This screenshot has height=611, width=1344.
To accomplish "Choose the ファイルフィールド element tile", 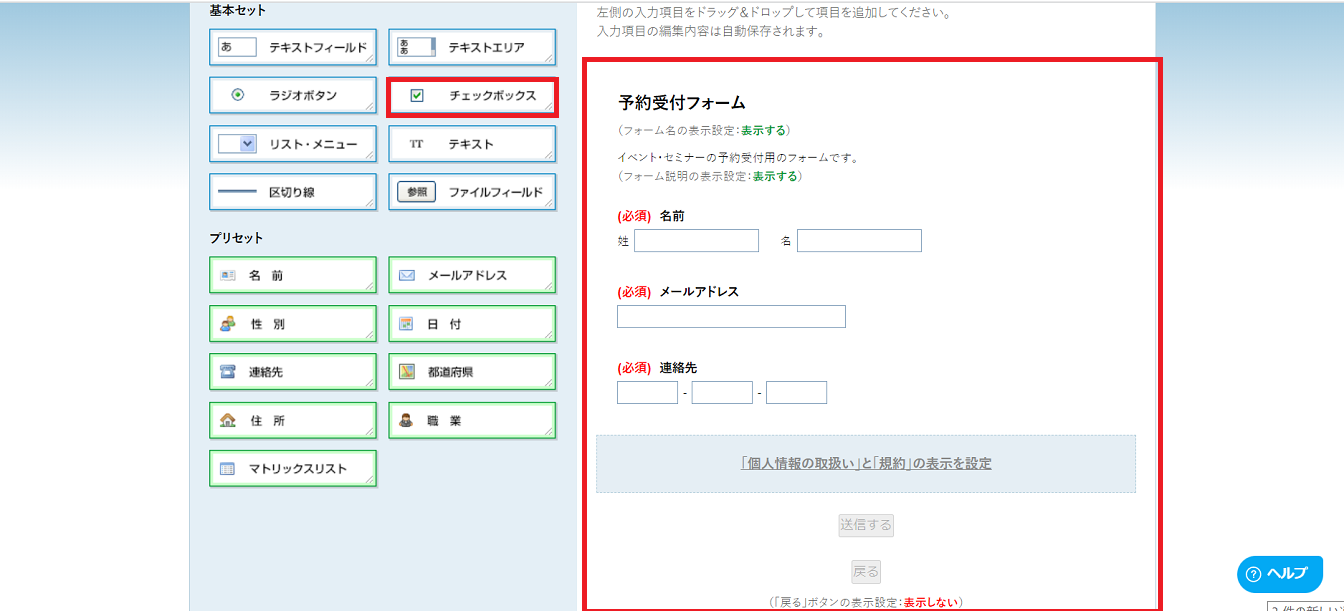I will pos(472,192).
